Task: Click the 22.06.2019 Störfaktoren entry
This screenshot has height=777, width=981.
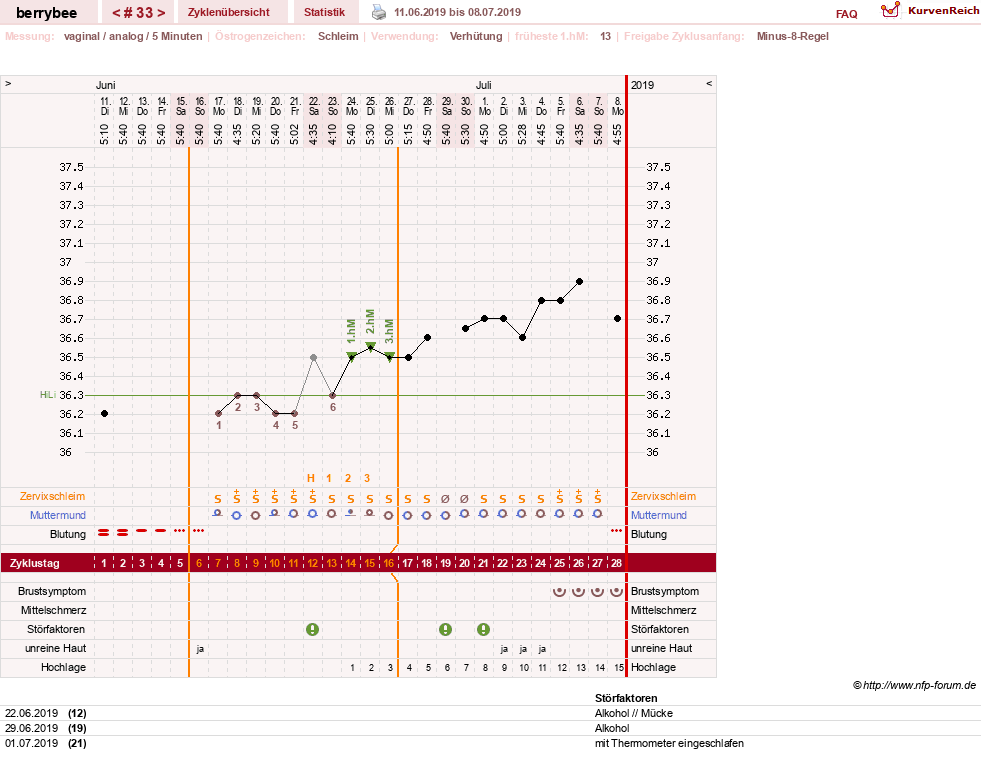Action: click(46, 713)
